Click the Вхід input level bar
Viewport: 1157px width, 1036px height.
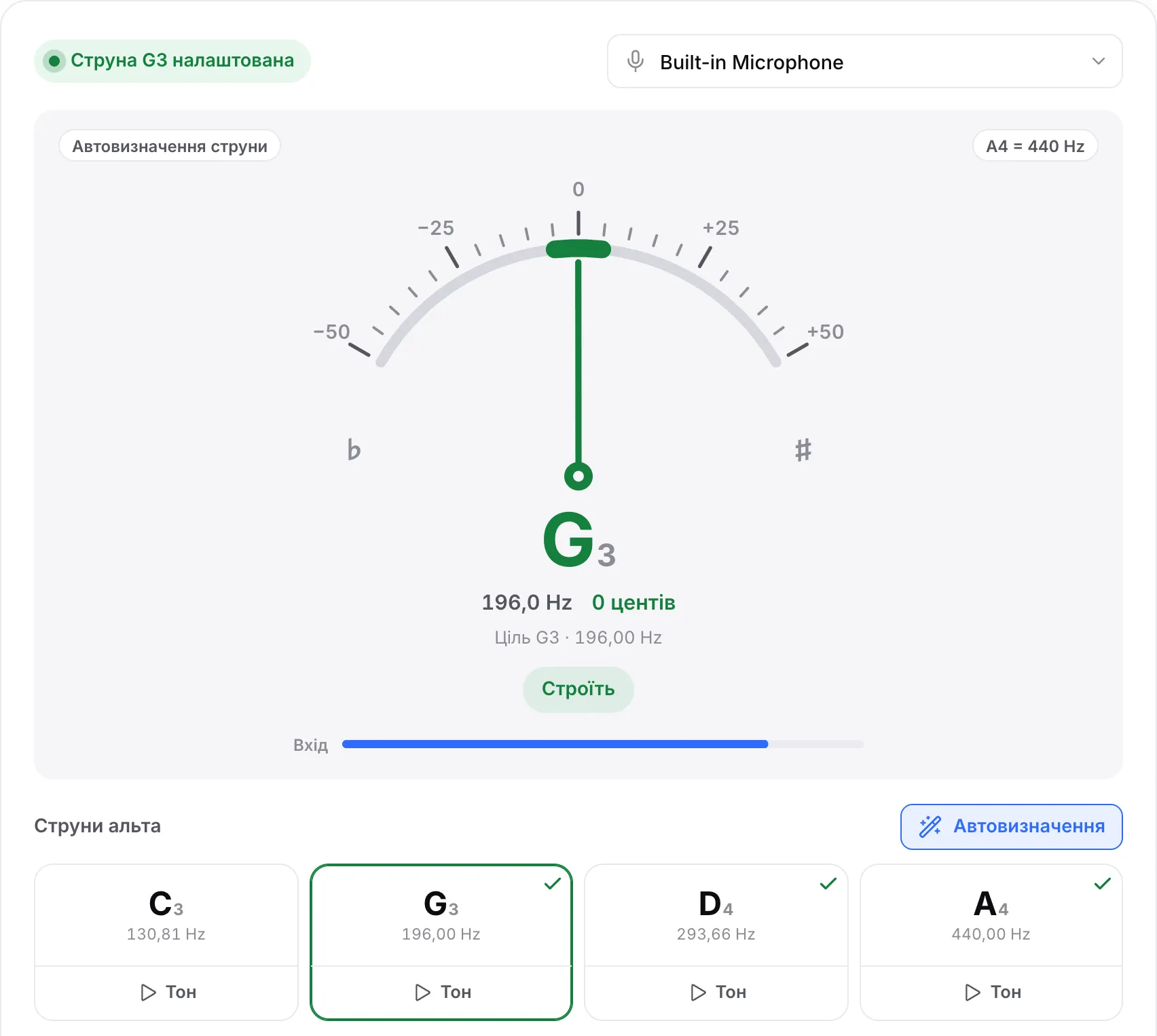click(603, 744)
